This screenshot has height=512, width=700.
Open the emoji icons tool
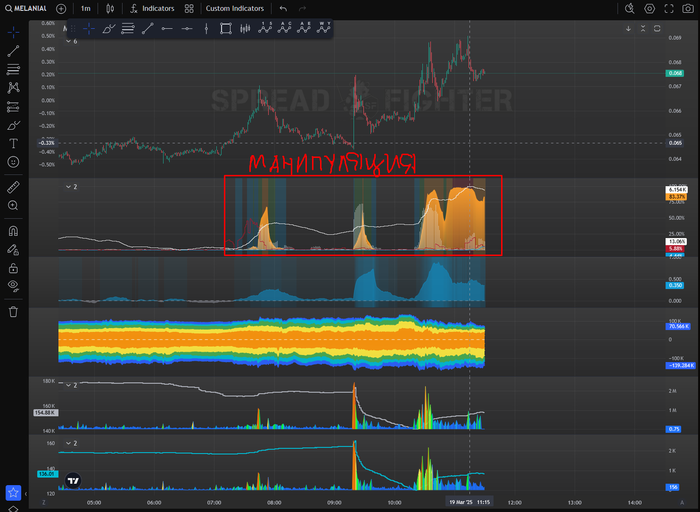(13, 162)
